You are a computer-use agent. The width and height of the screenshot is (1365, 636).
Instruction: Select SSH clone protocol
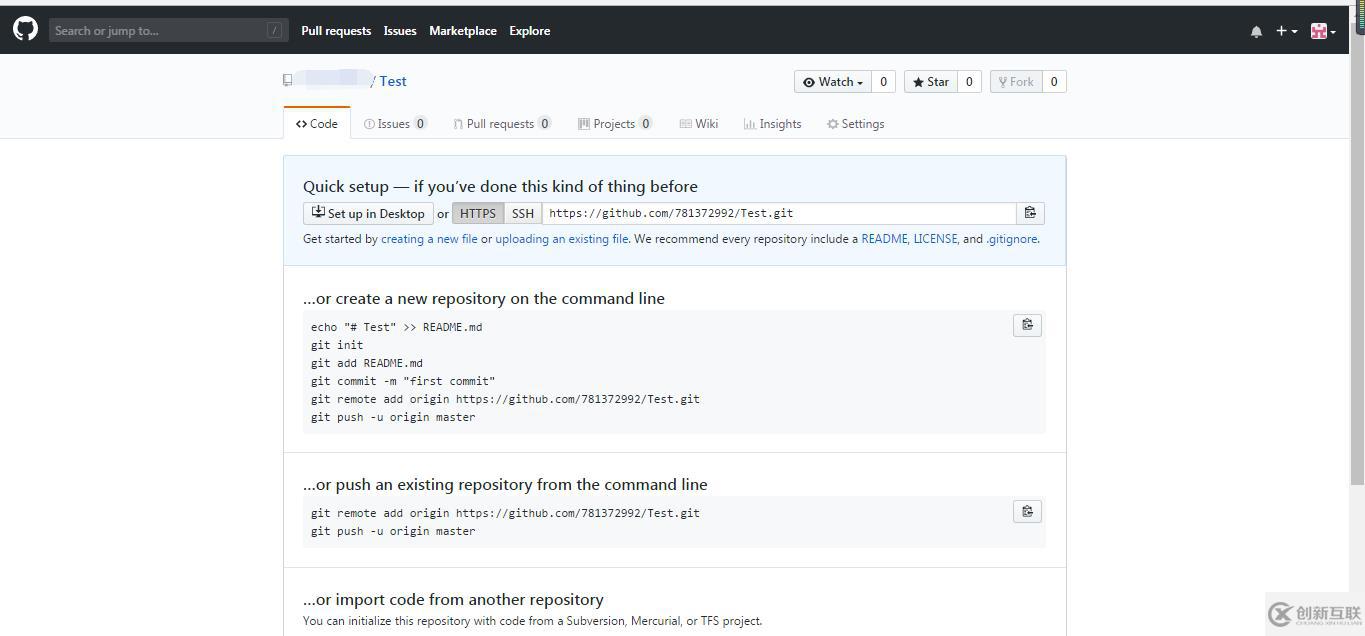click(523, 213)
